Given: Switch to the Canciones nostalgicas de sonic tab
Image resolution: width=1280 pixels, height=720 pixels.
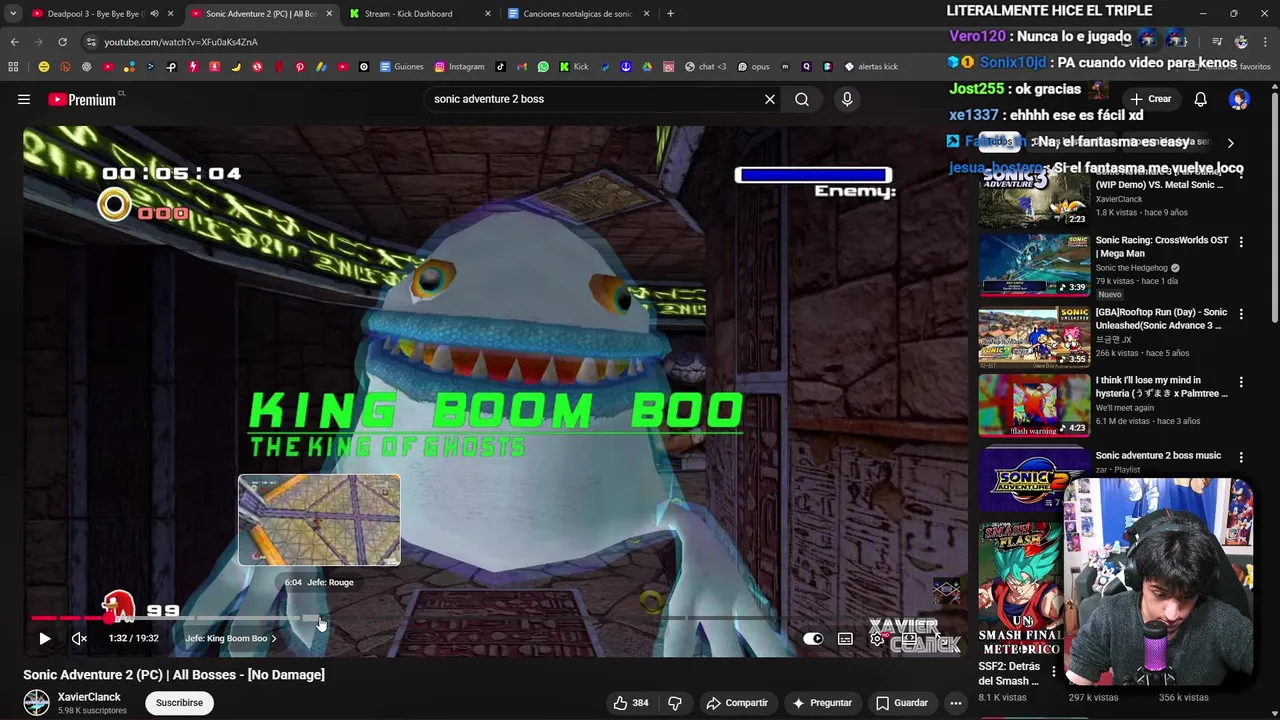Looking at the screenshot, I should [577, 14].
